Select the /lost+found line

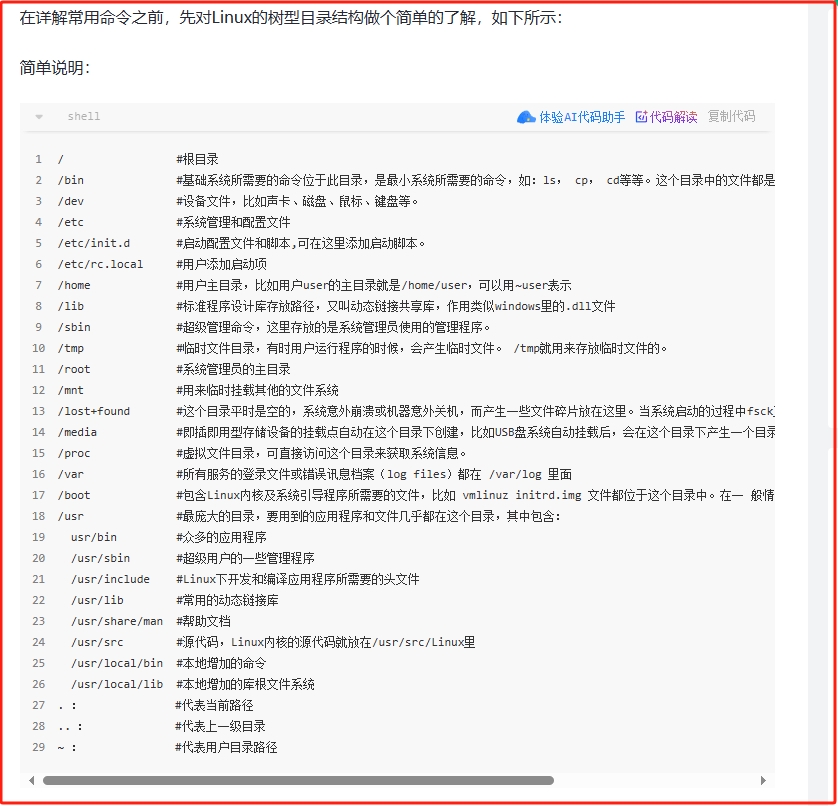pos(91,411)
